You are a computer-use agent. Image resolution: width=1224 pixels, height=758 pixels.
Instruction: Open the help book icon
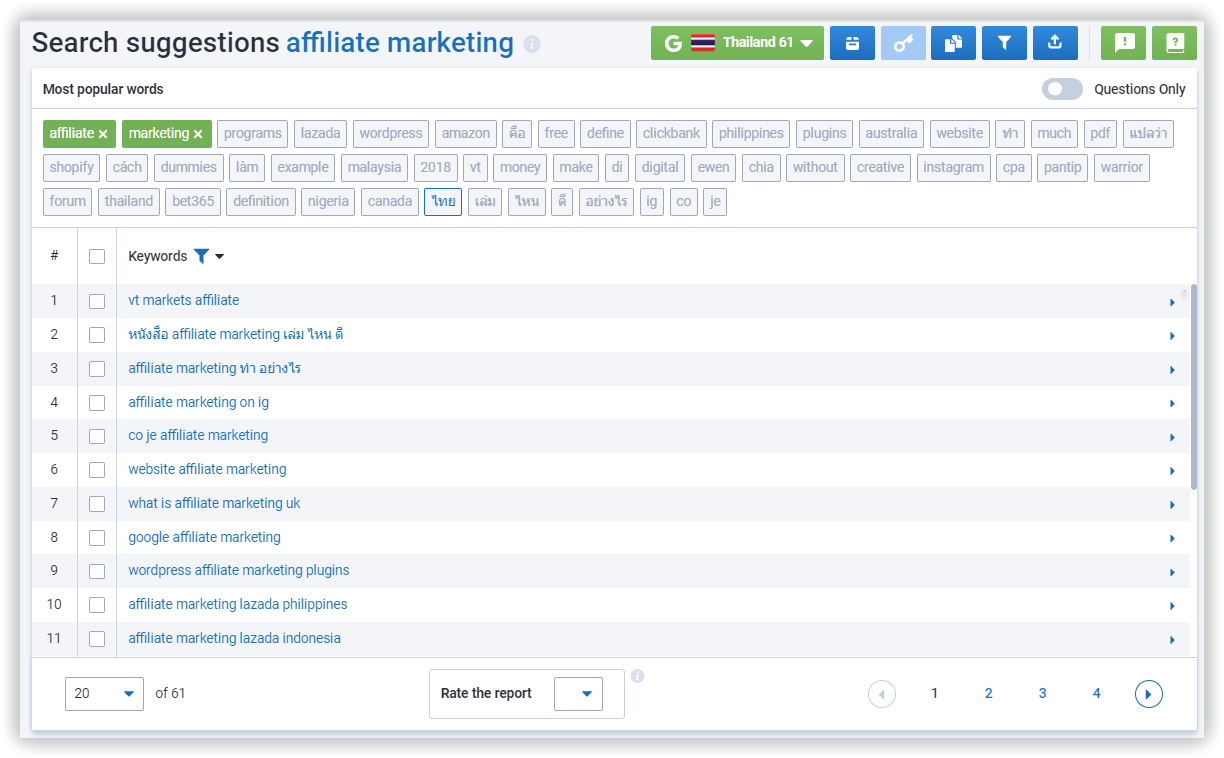click(x=1174, y=43)
